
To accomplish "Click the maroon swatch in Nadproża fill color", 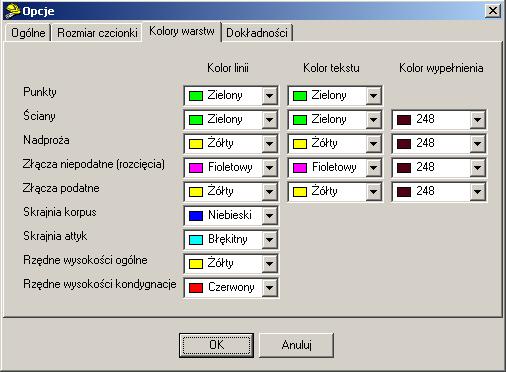I will pos(404,144).
